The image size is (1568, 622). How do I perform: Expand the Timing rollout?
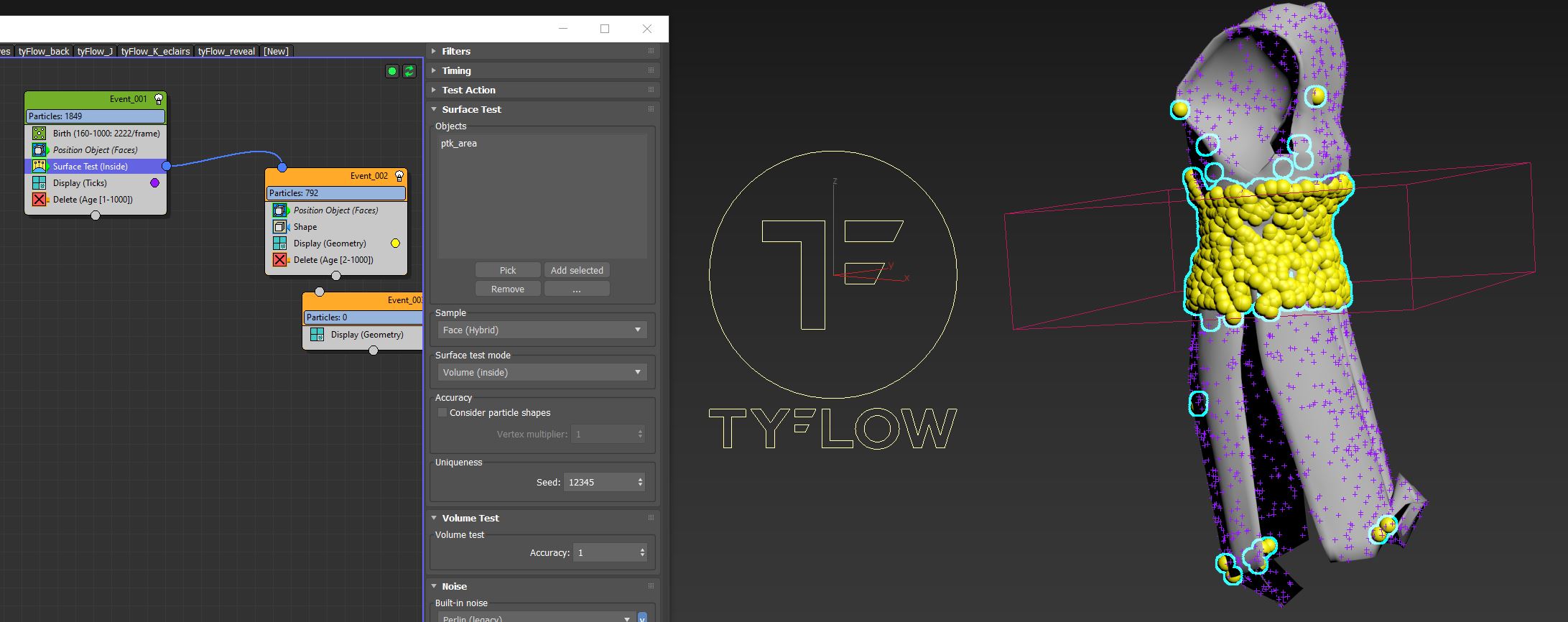coord(434,70)
